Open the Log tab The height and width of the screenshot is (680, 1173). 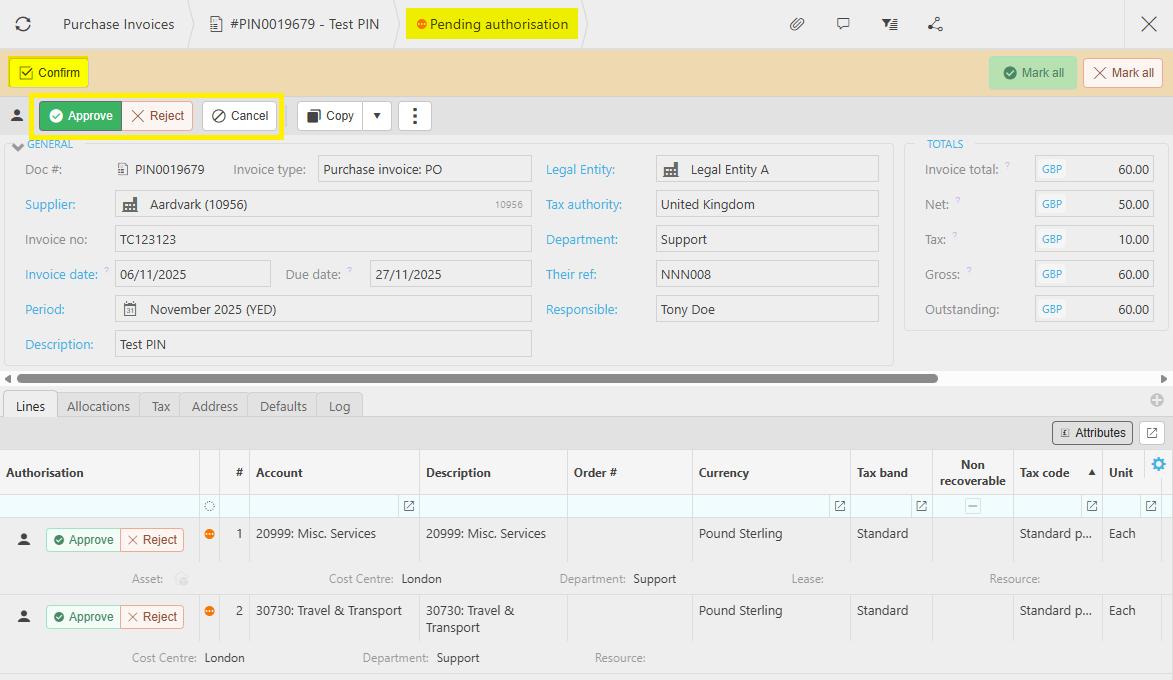[339, 406]
